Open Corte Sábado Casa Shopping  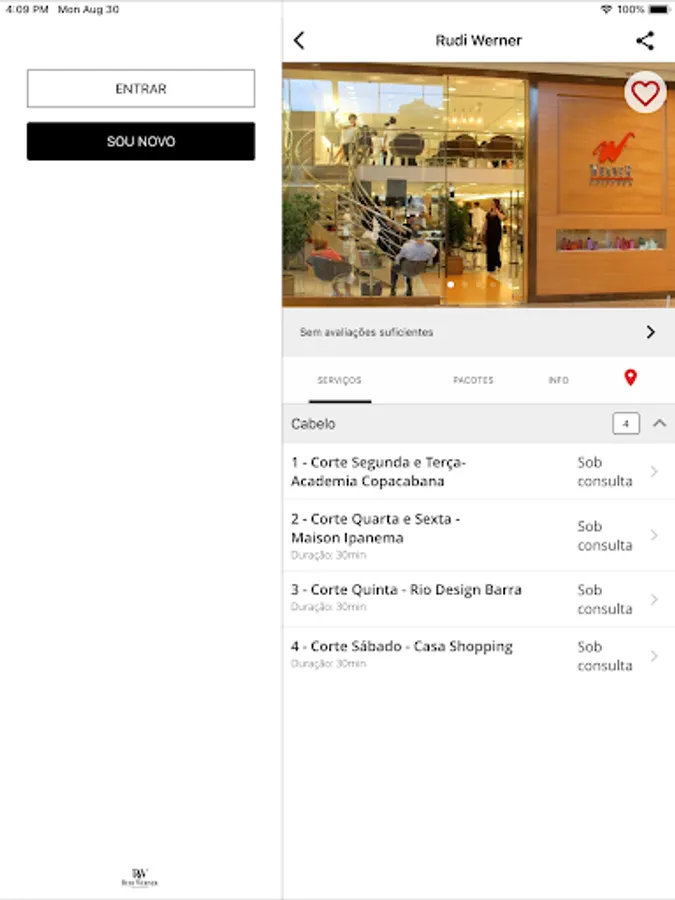pyautogui.click(x=479, y=655)
